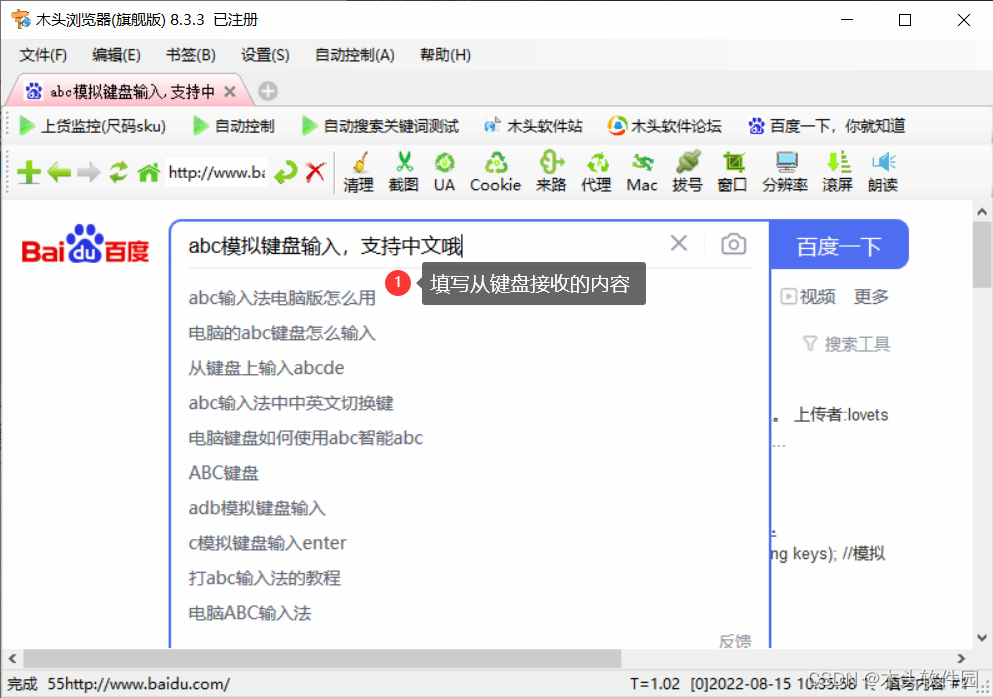Run the 自动控制 bookmark

(234, 126)
